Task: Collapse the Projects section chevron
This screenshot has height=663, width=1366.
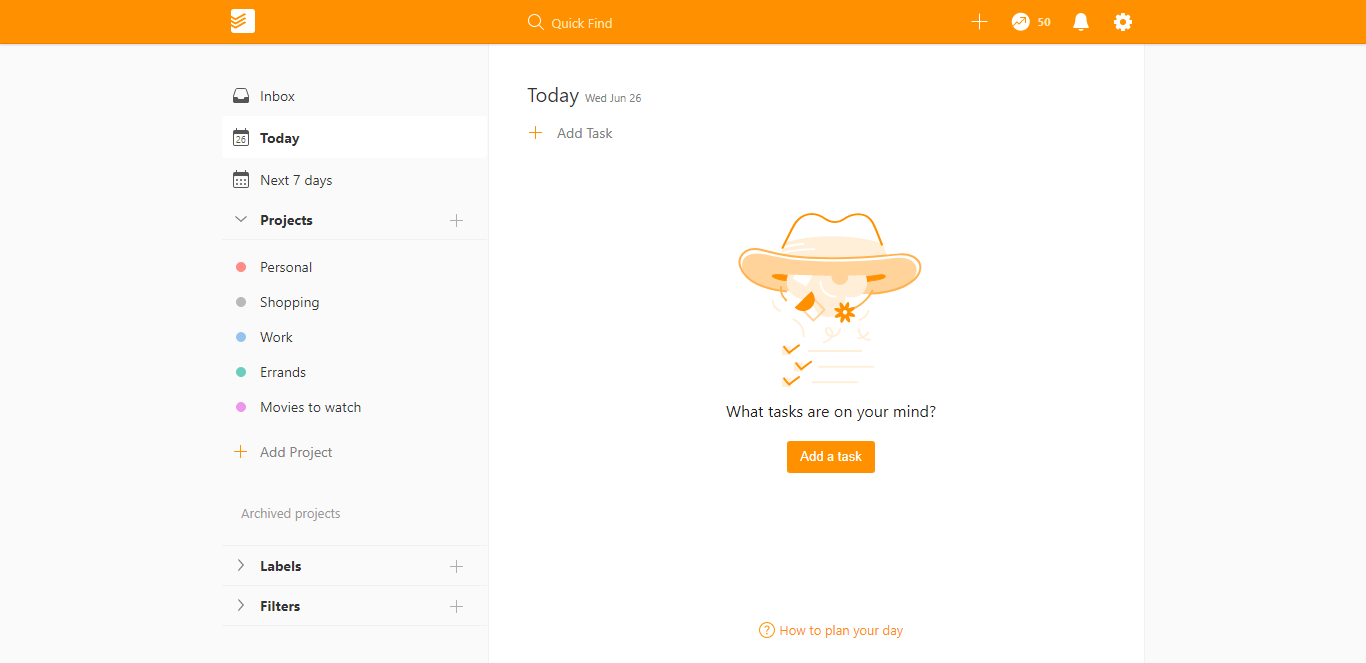Action: point(240,219)
